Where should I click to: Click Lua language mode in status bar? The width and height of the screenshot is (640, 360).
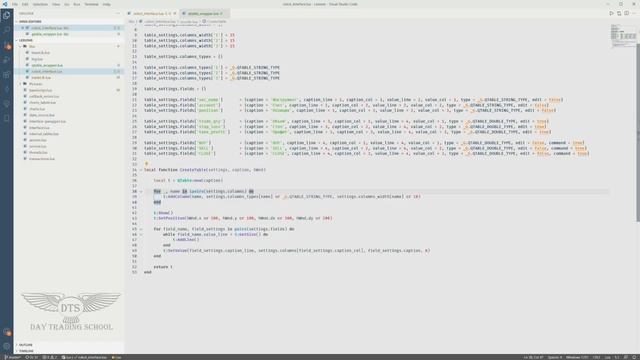[608, 357]
